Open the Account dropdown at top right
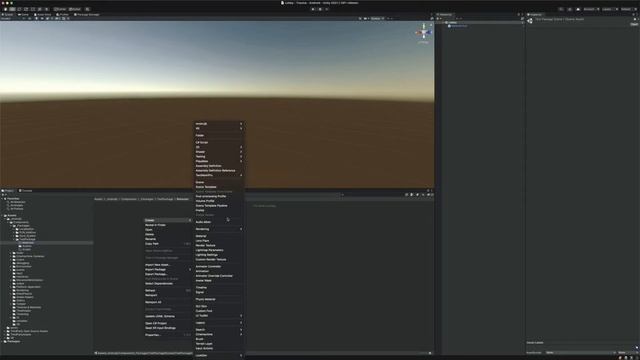This screenshot has width=640, height=360. (x=591, y=9)
